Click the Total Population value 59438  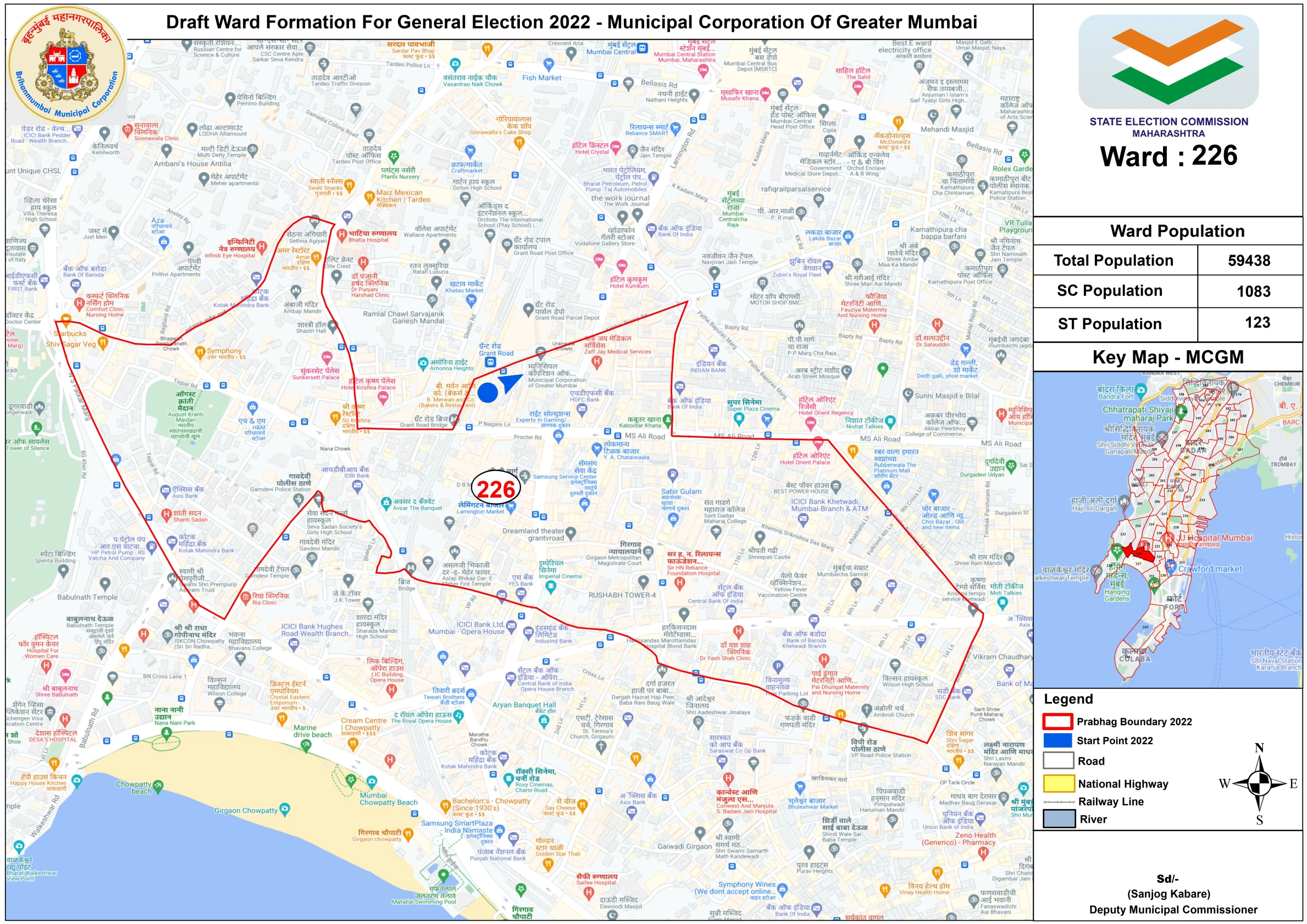click(1248, 261)
